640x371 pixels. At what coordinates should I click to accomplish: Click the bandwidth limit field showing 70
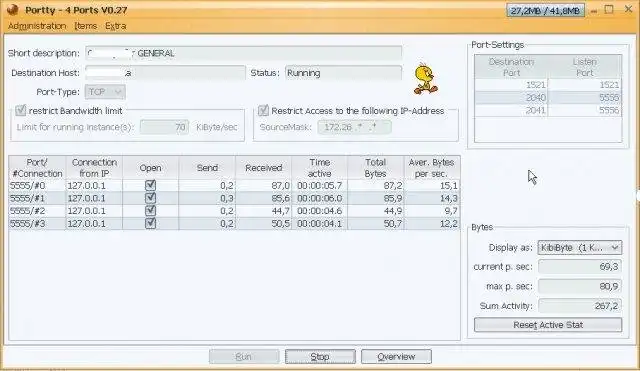[164, 127]
